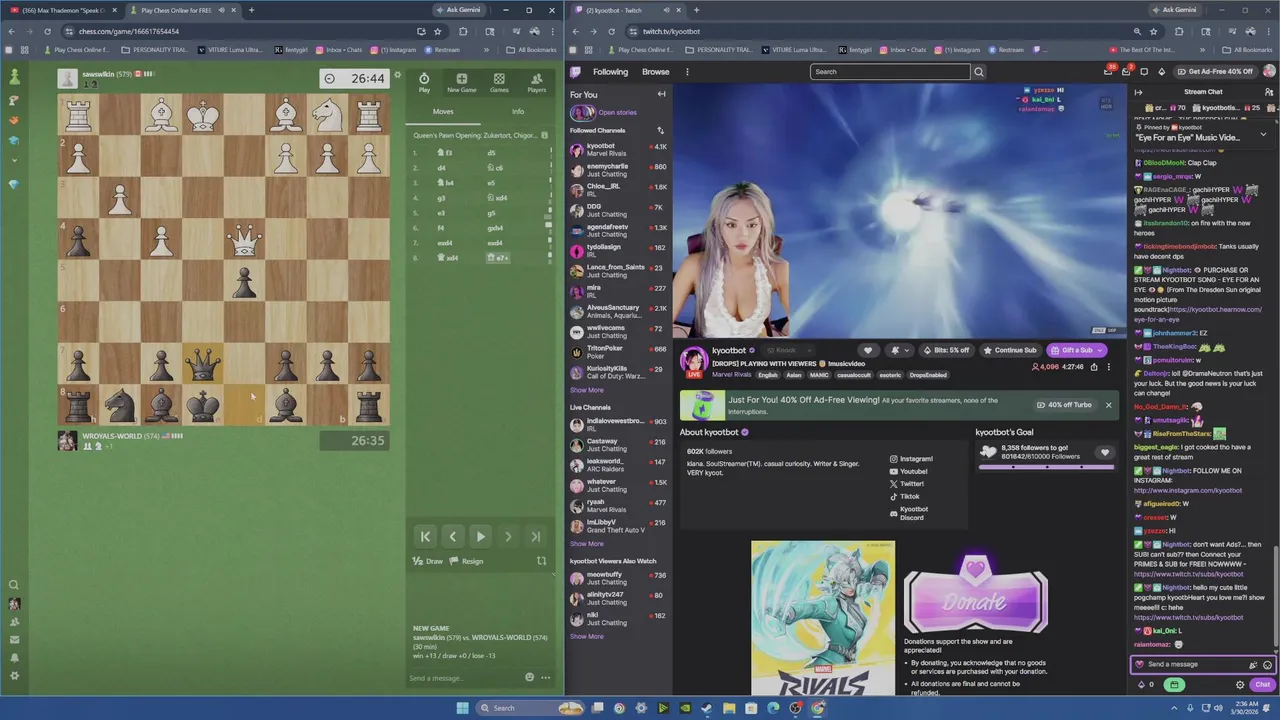Open Twitch nav more options dots

[x=687, y=72]
